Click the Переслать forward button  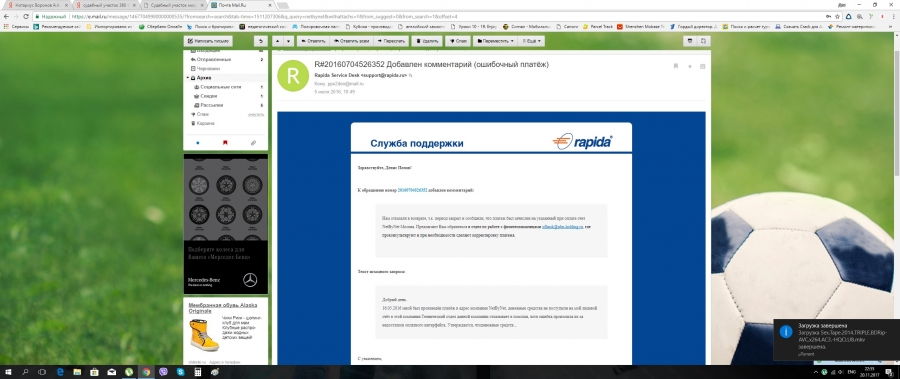[x=391, y=41]
